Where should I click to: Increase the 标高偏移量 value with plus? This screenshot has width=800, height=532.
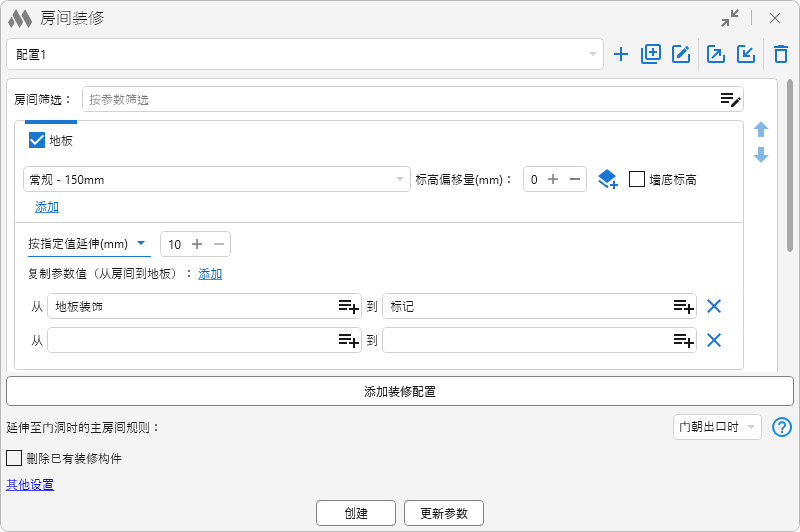coord(553,180)
